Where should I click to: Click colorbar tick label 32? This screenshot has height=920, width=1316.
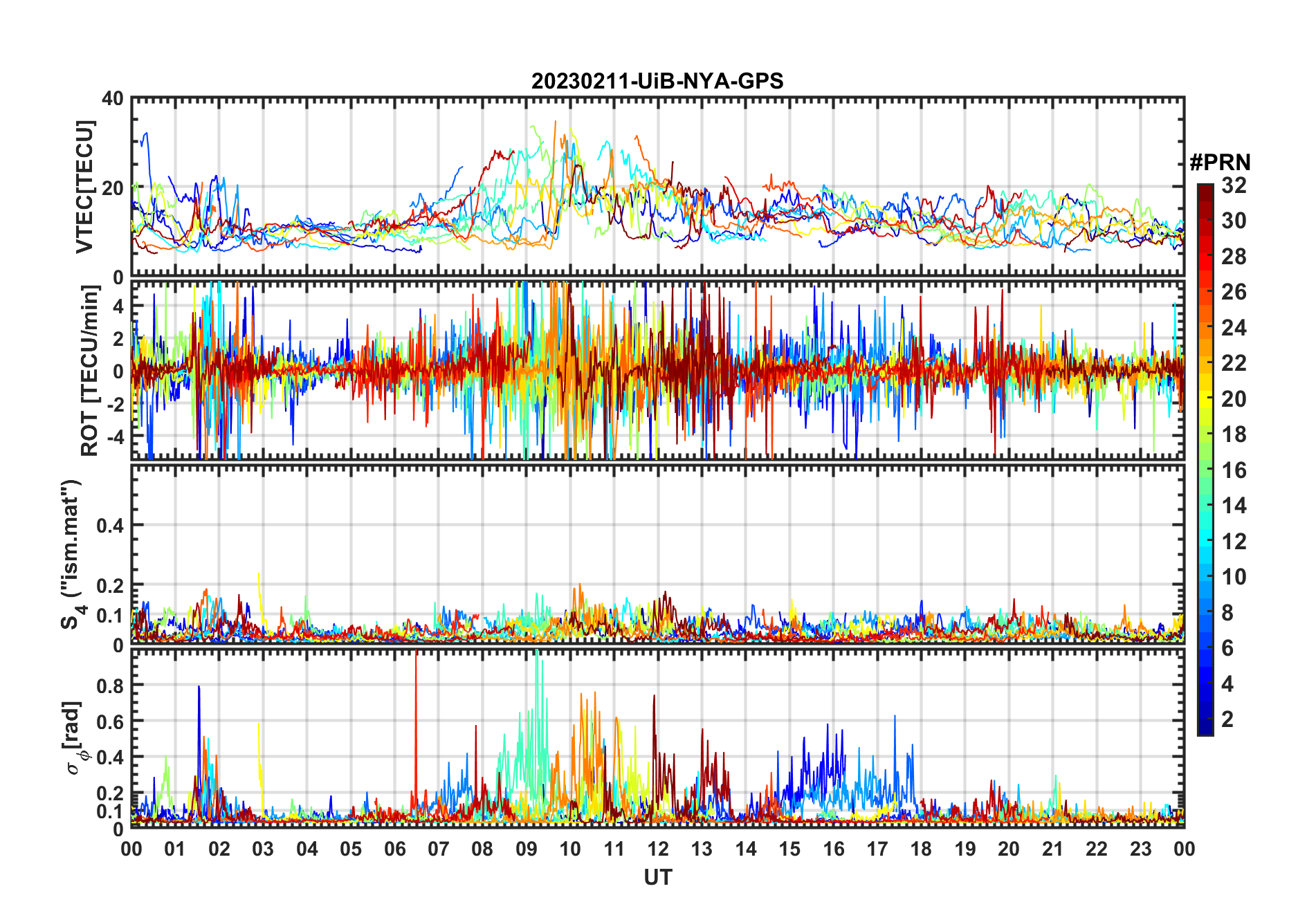click(1234, 185)
